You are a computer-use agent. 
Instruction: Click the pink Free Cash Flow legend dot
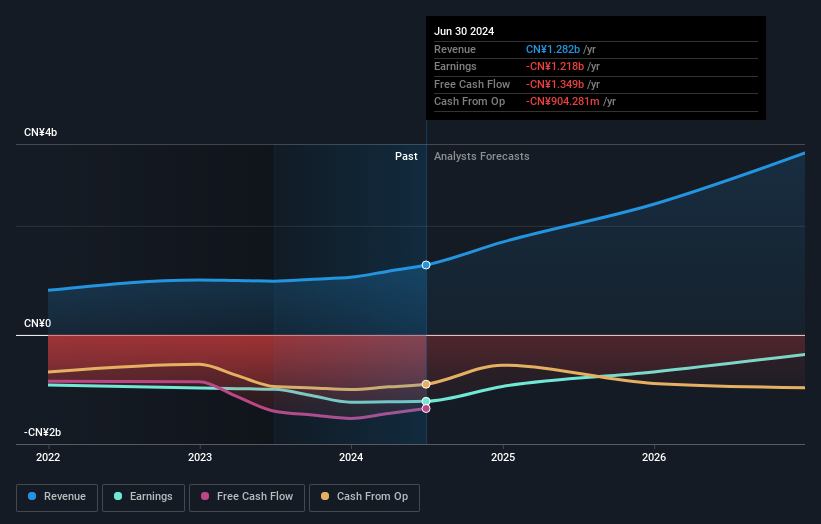tap(205, 496)
